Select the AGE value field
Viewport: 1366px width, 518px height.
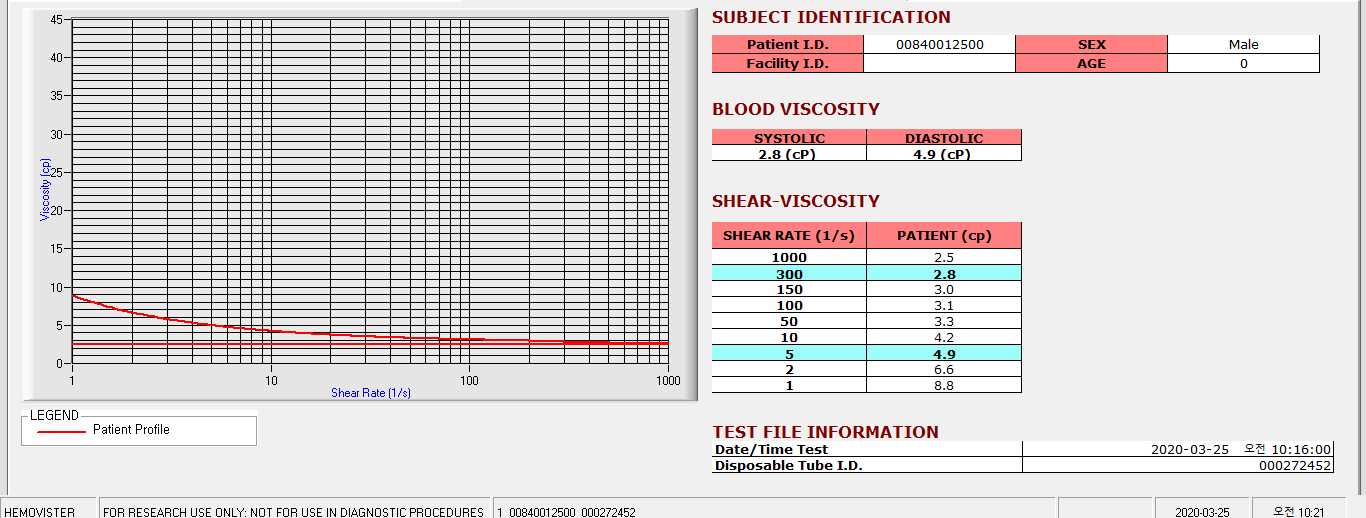pyautogui.click(x=1243, y=63)
